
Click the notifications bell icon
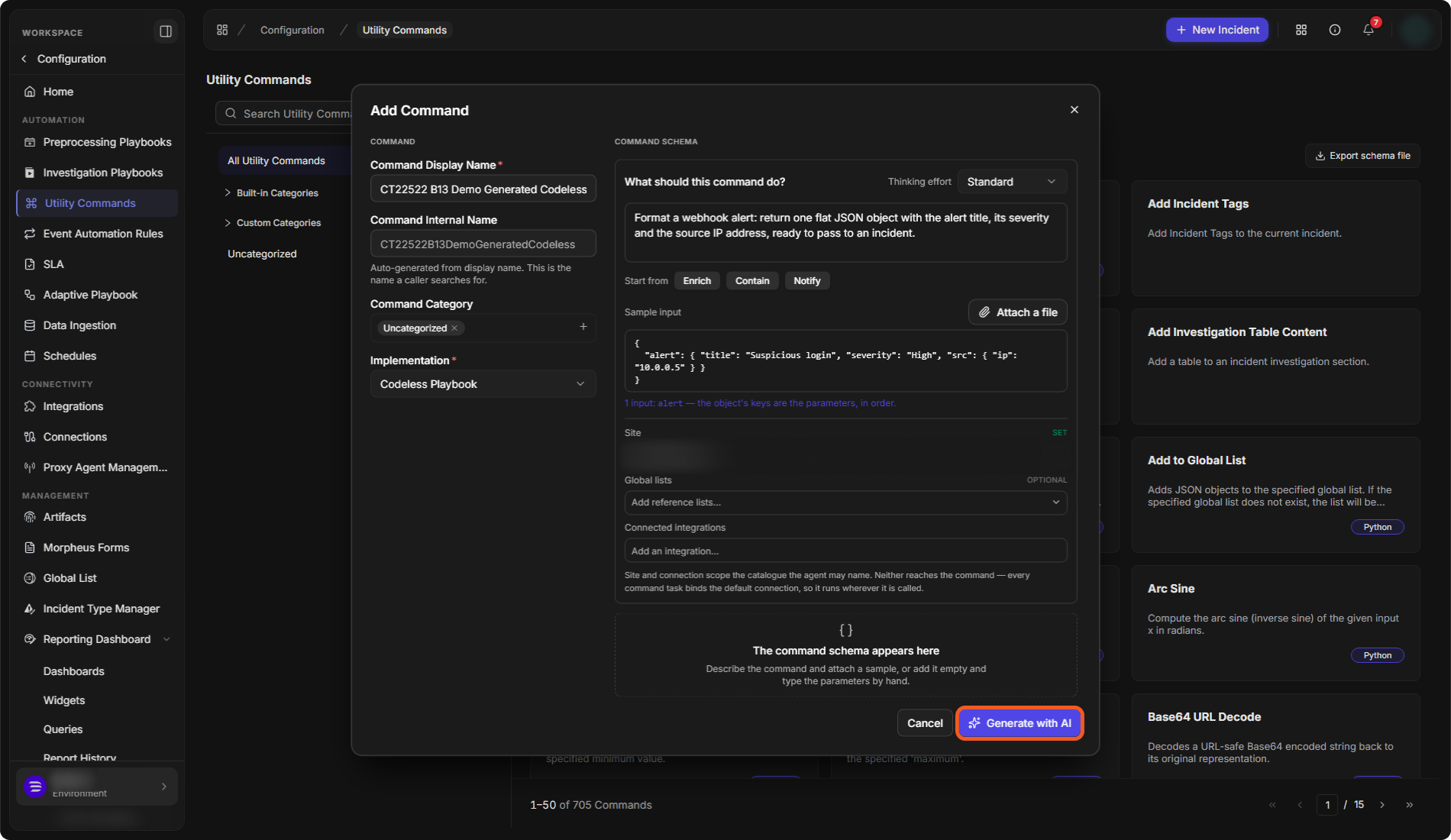click(x=1369, y=30)
